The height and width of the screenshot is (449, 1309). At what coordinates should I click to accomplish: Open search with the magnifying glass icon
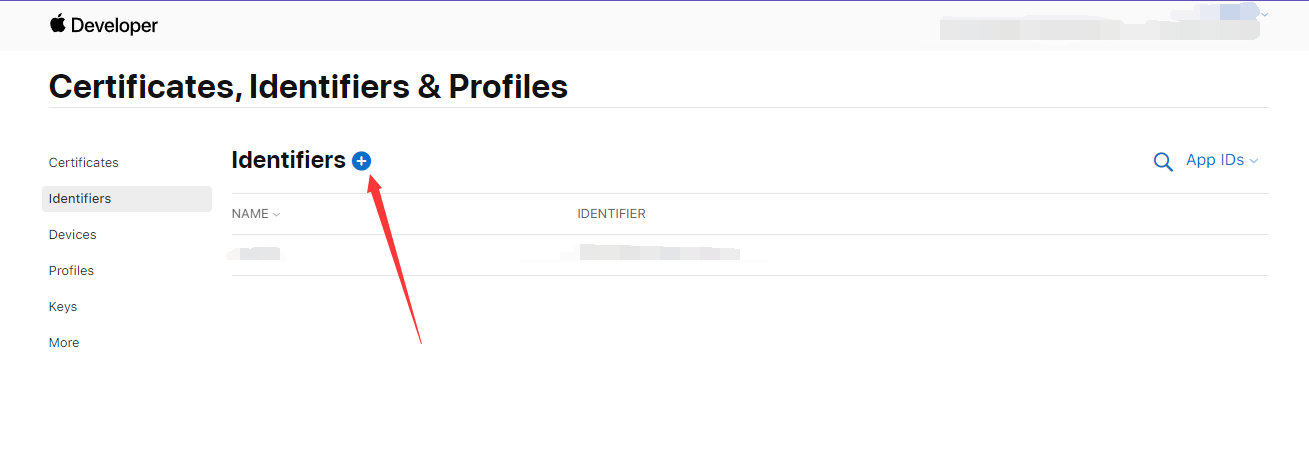click(x=1163, y=162)
